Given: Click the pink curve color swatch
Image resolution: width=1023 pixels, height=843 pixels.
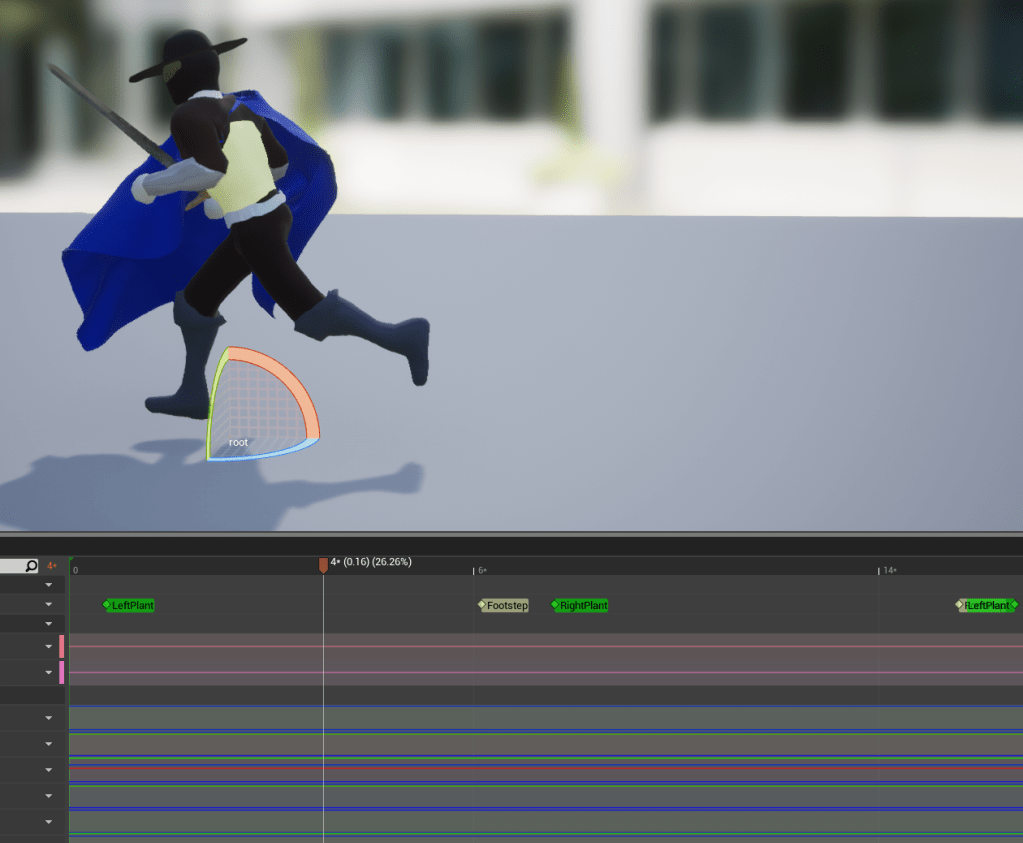Looking at the screenshot, I should click(62, 673).
